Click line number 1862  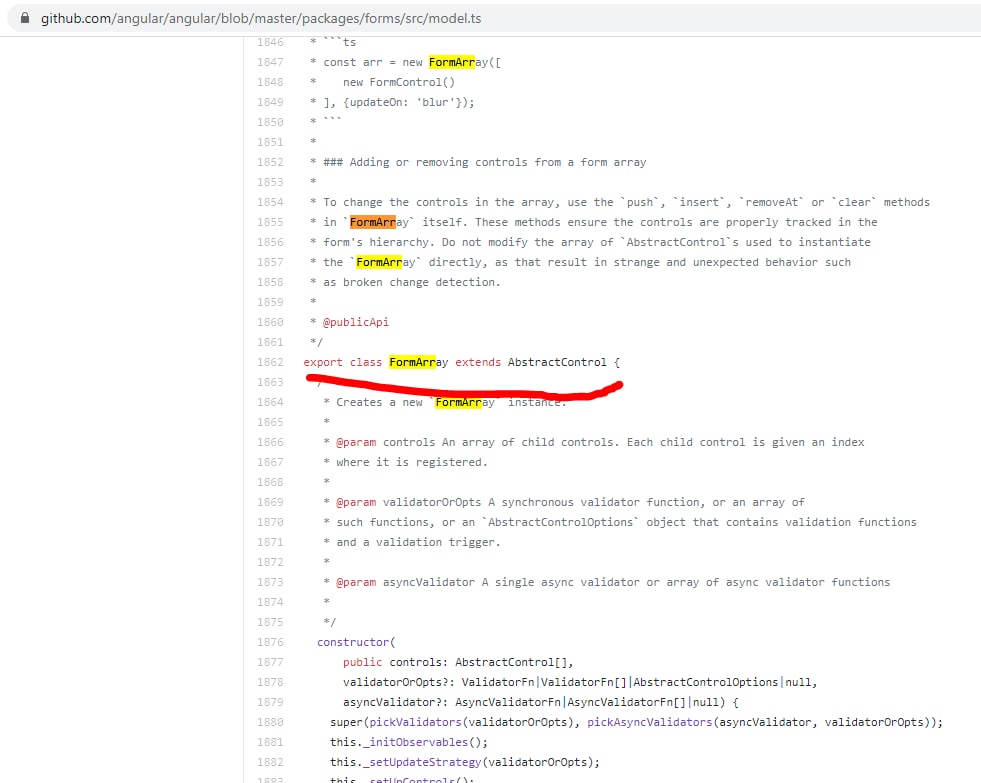[x=270, y=362]
